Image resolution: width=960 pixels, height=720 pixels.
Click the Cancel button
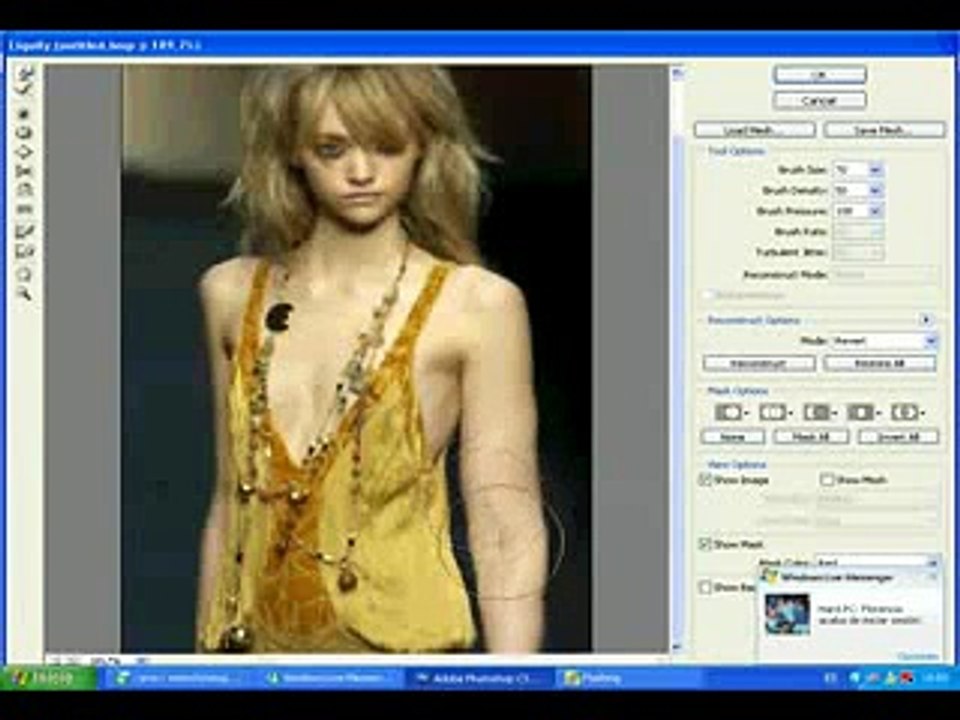click(820, 100)
